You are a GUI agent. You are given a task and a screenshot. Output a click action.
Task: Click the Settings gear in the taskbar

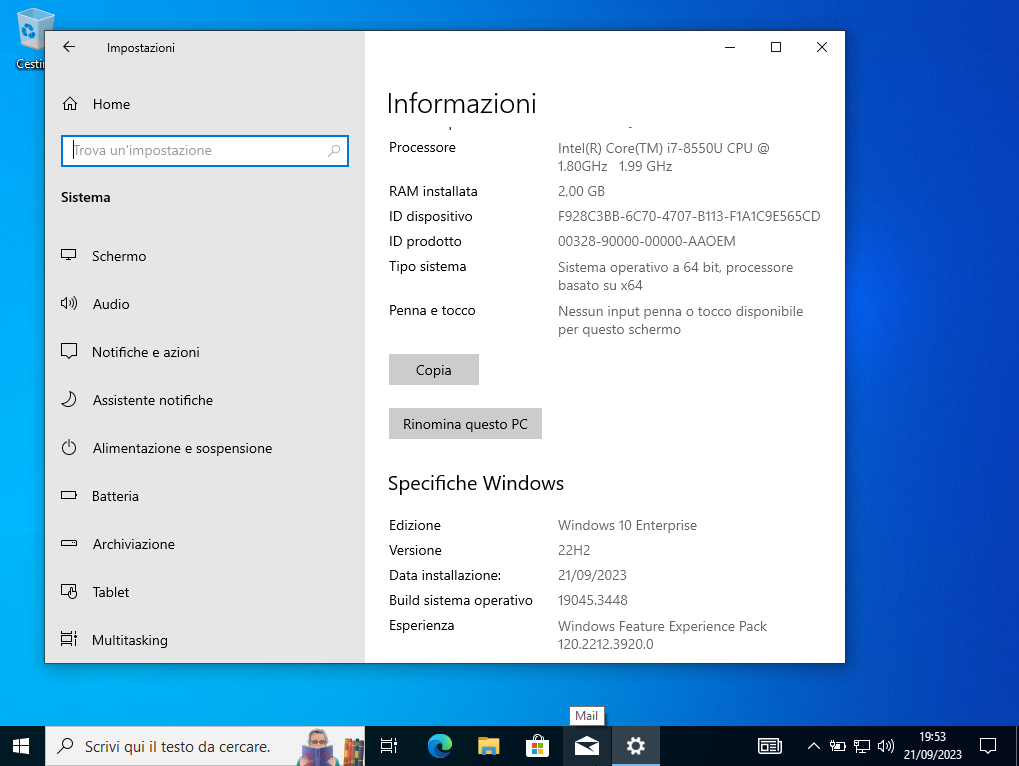636,747
